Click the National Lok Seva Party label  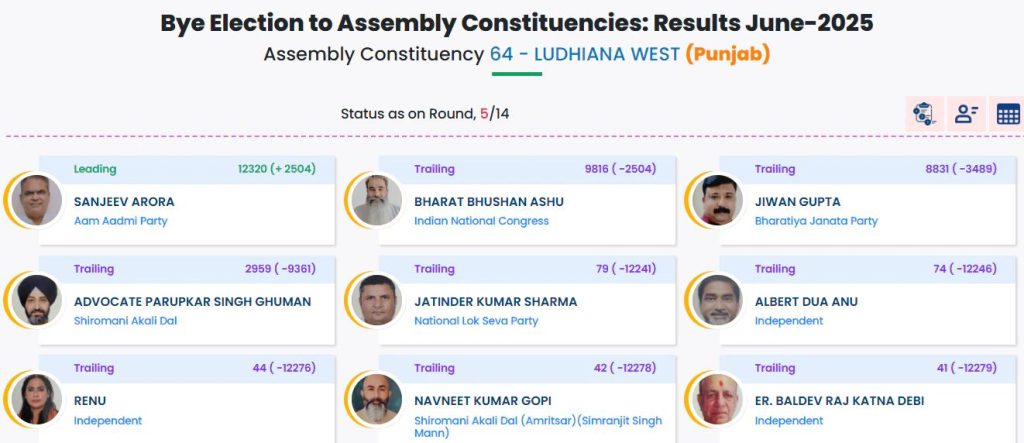click(476, 321)
